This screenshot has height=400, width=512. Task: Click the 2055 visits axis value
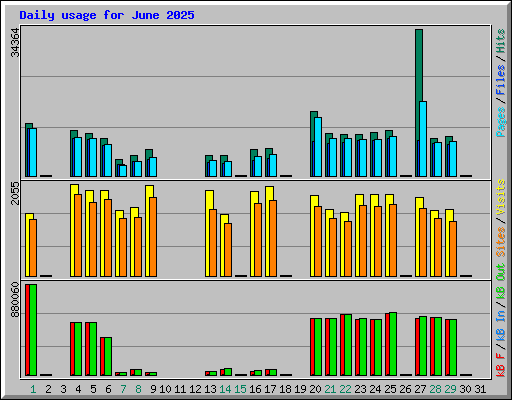click(x=15, y=193)
